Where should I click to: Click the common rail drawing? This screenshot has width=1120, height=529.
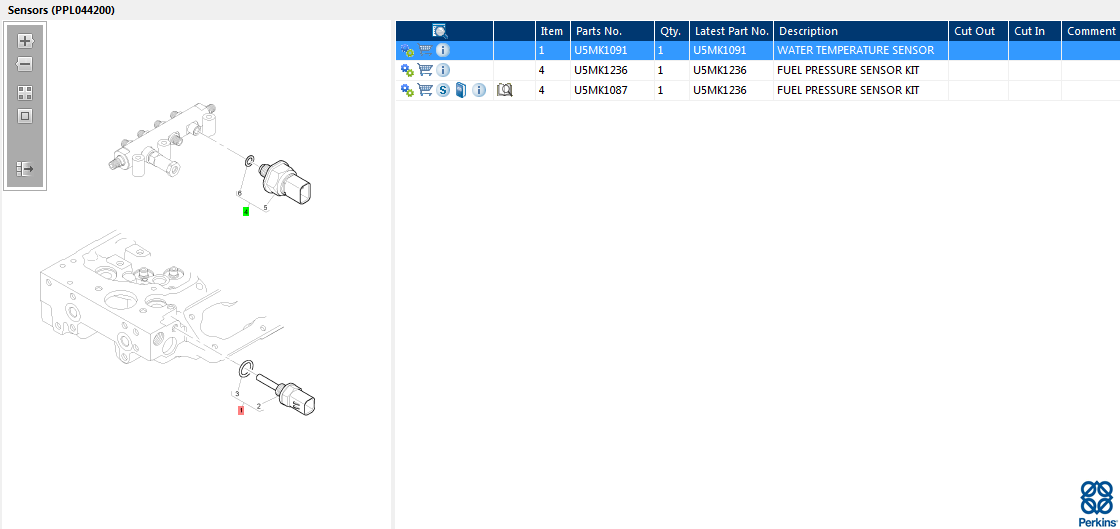pyautogui.click(x=163, y=139)
